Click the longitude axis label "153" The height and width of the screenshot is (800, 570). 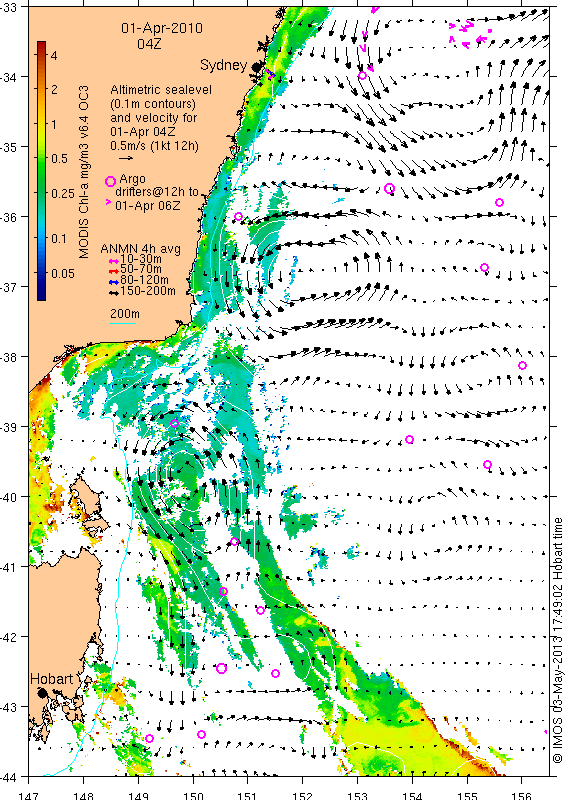[357, 795]
